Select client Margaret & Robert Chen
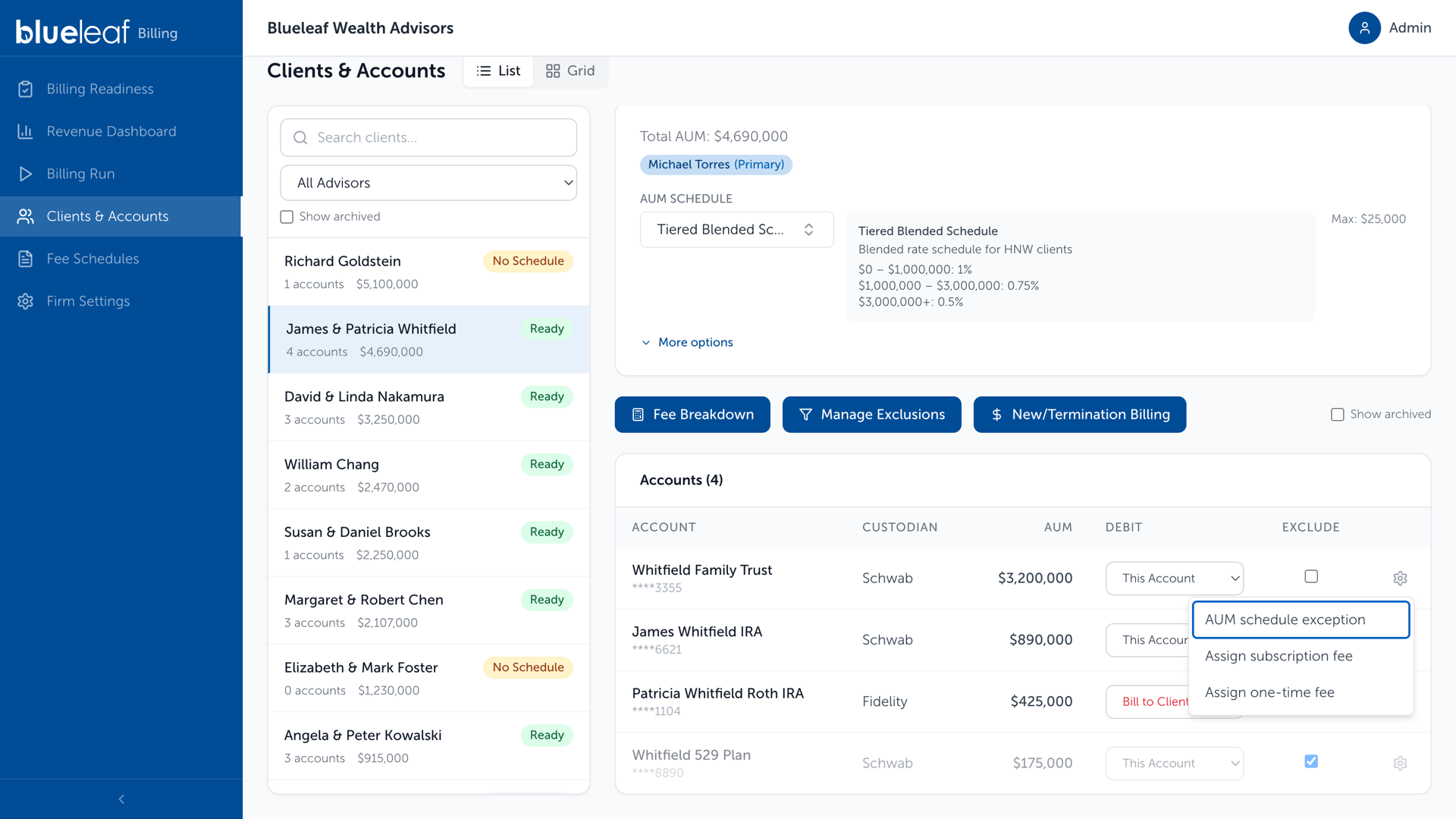Viewport: 1456px width, 819px height. (428, 610)
